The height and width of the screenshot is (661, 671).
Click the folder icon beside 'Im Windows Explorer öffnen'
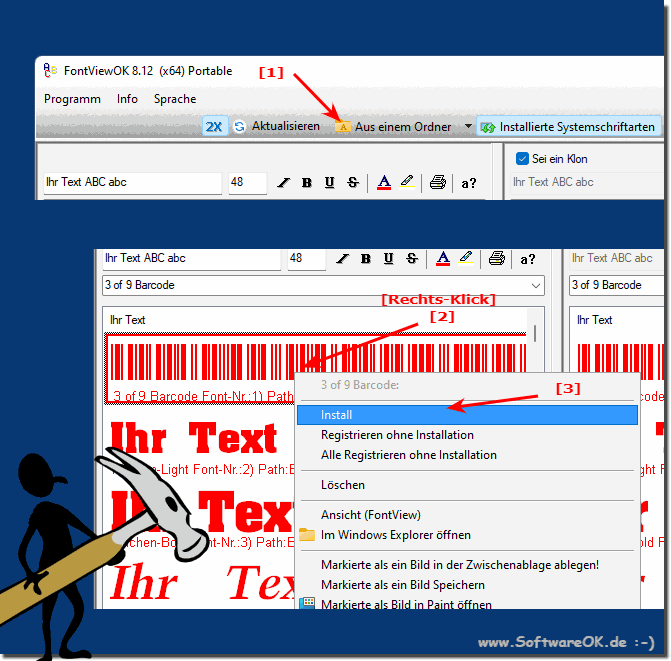coord(307,534)
